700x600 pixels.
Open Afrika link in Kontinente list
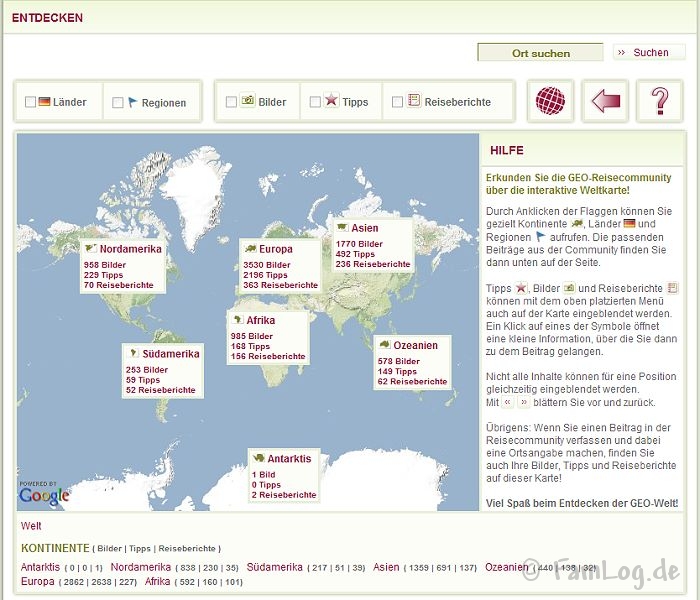point(157,581)
